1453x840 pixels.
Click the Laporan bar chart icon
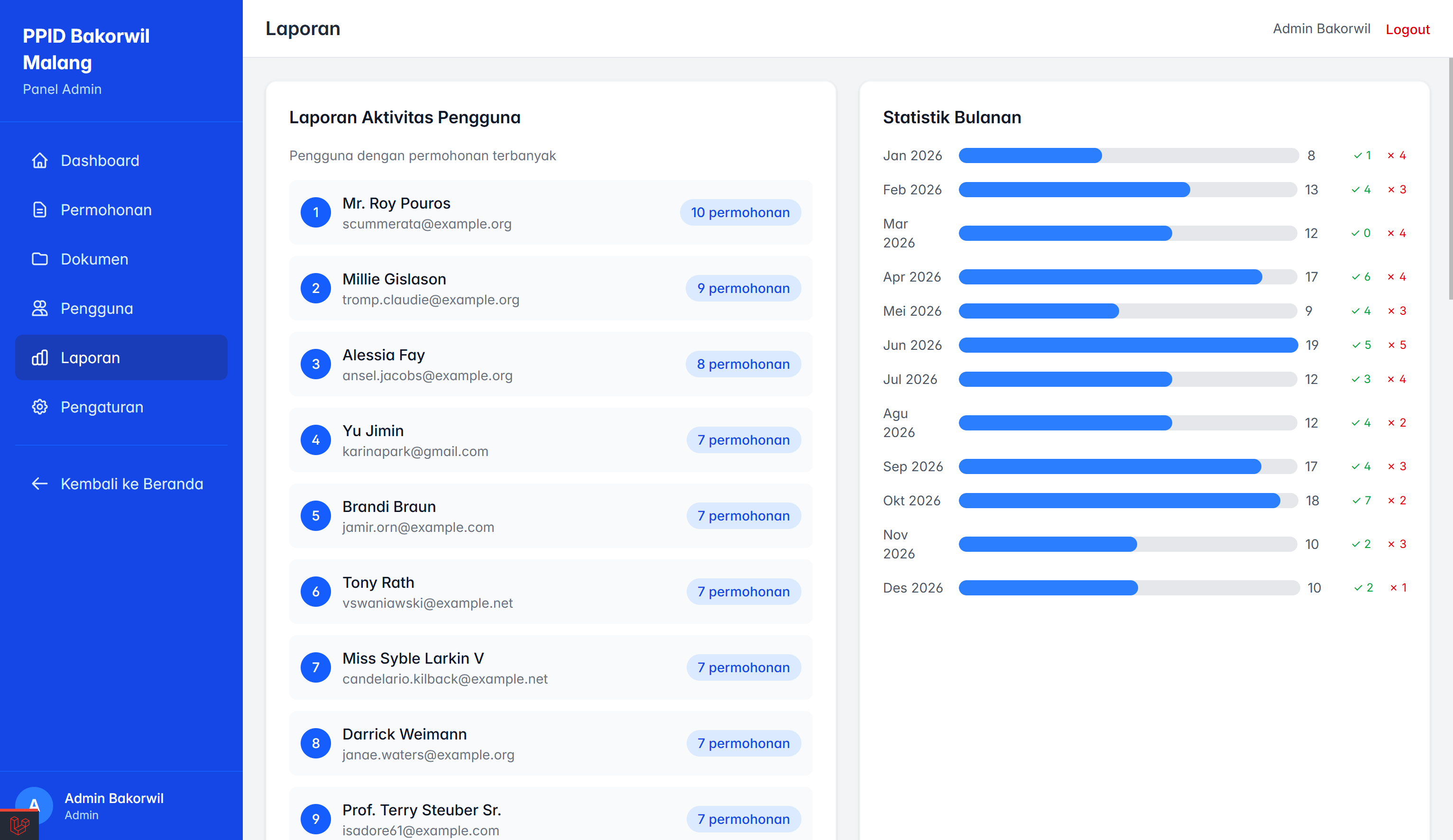click(x=40, y=357)
